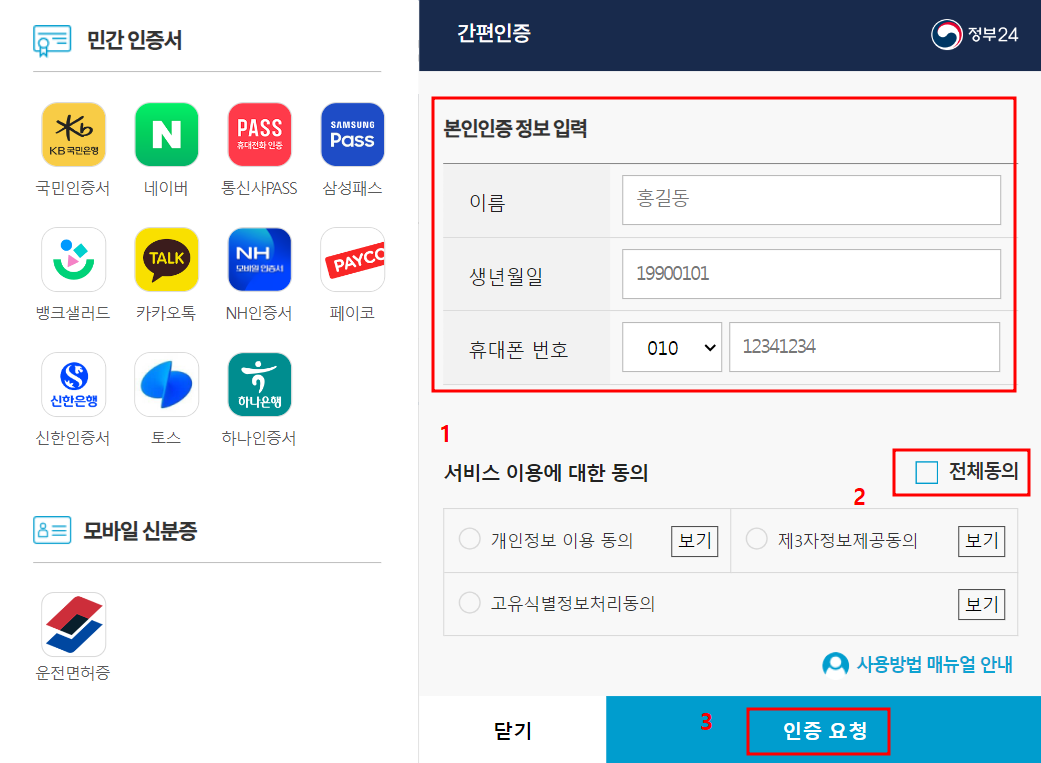
Task: Click the 통신사PASS label text
Action: 259,189
